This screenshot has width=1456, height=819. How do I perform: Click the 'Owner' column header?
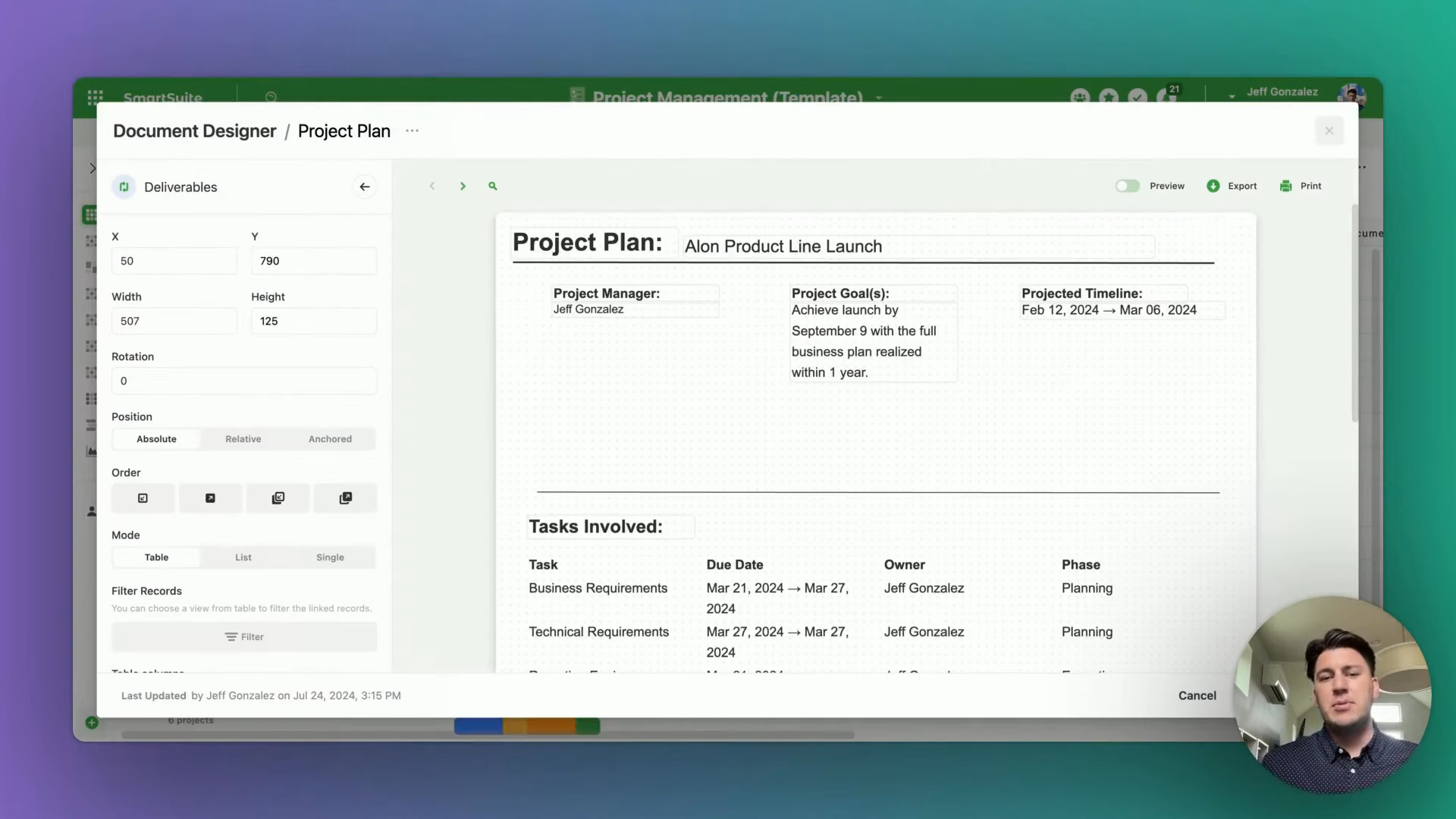point(905,565)
